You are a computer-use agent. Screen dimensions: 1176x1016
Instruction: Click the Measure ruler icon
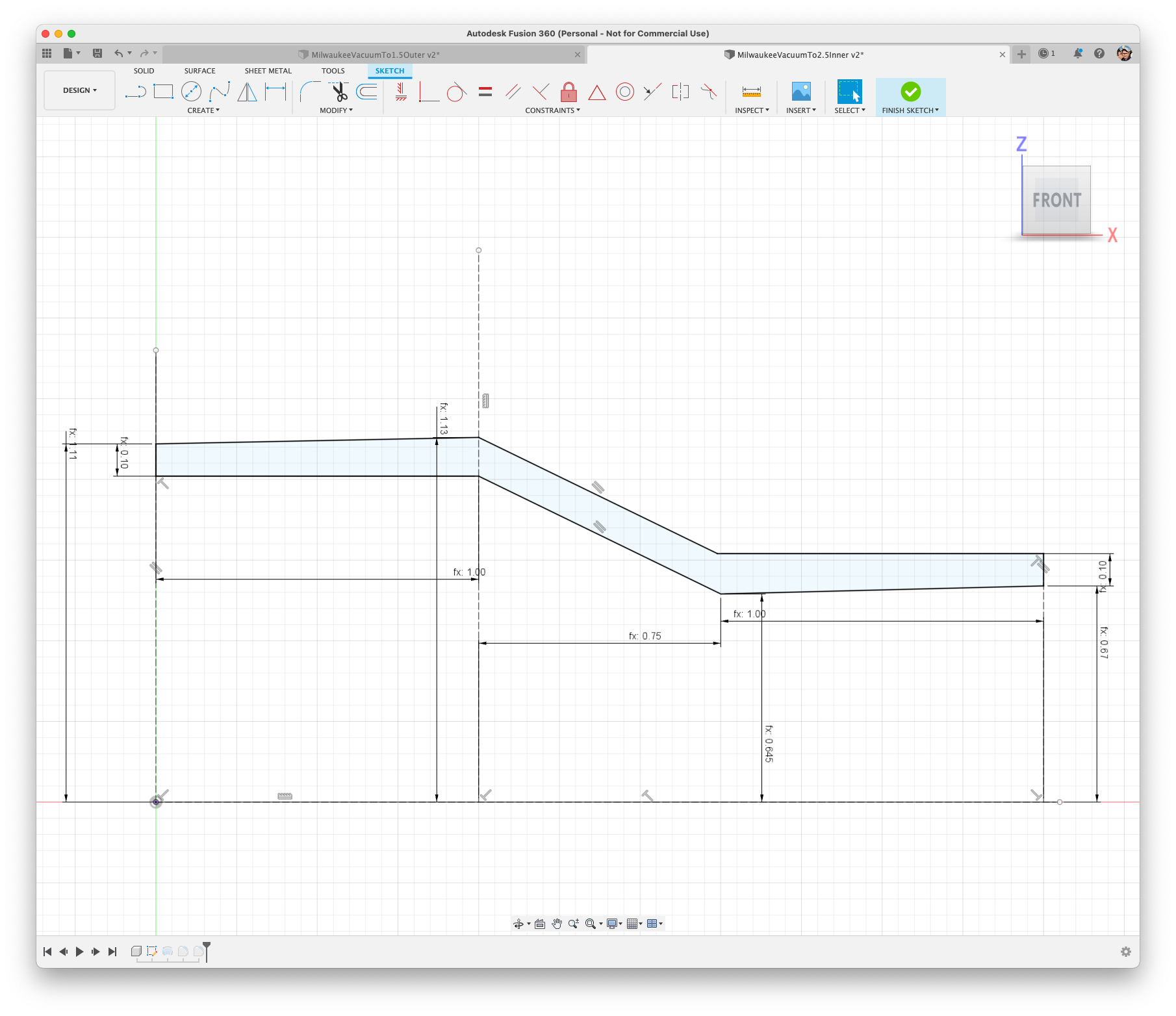[752, 92]
